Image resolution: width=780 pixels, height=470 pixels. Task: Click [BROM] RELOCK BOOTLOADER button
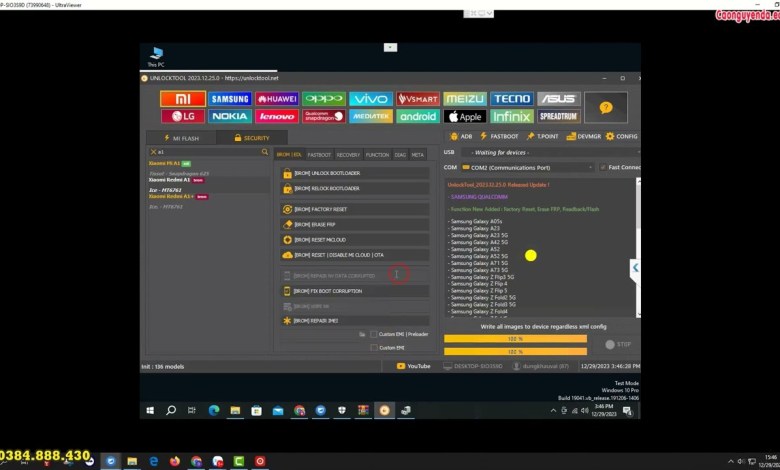(355, 188)
